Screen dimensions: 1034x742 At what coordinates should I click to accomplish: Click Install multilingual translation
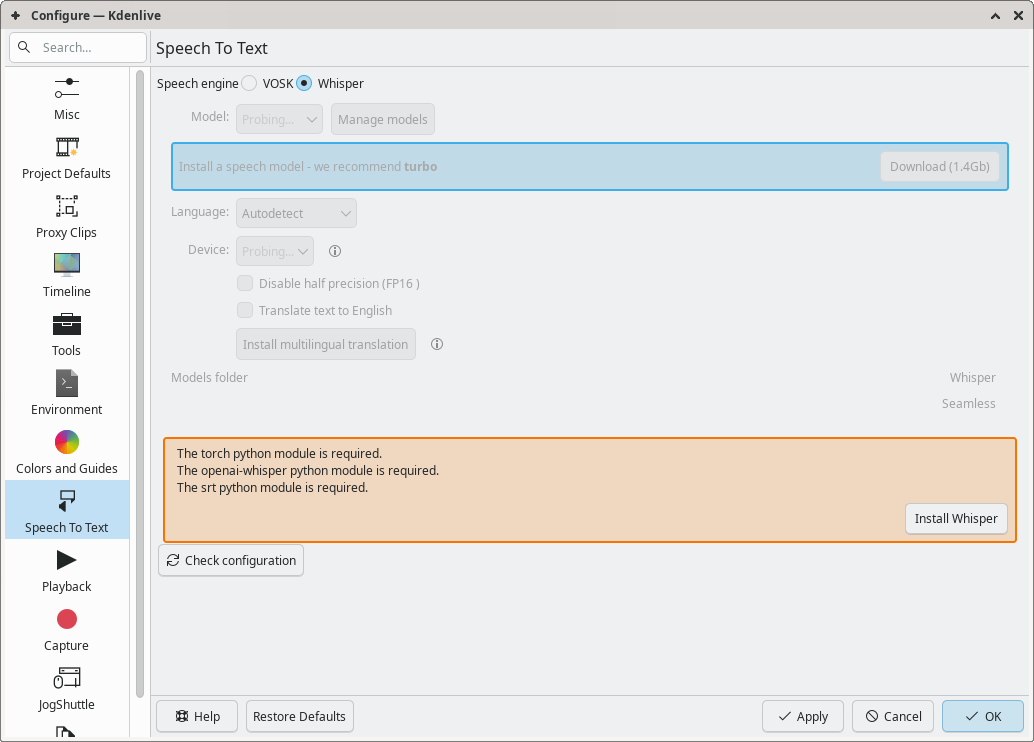click(326, 344)
